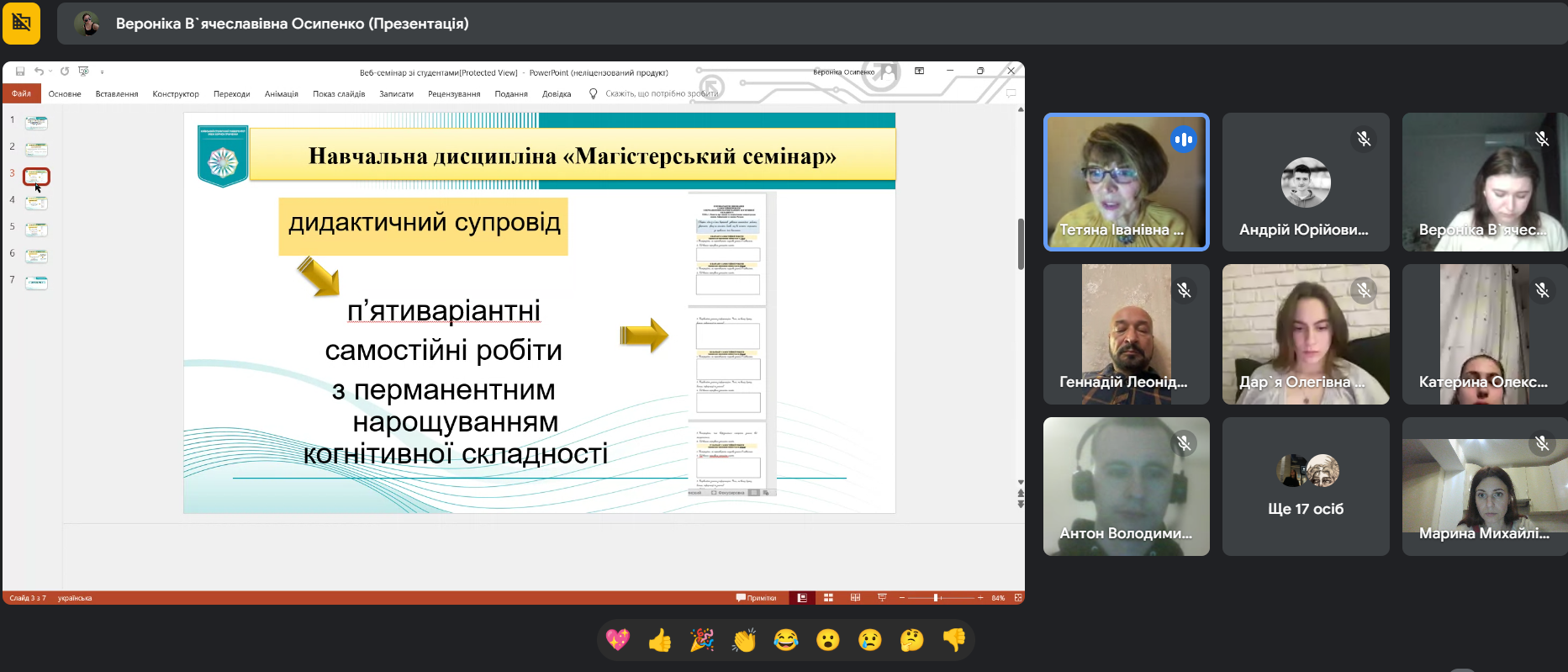This screenshot has width=1568, height=672.
Task: Click the Redo icon in quick access toolbar
Action: (65, 71)
